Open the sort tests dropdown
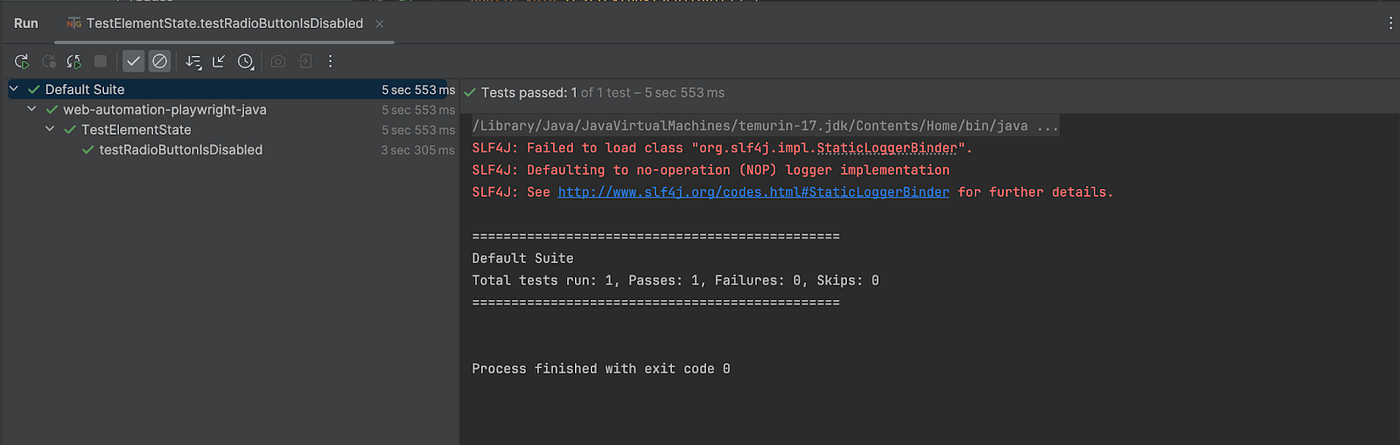The width and height of the screenshot is (1400, 445). click(x=193, y=62)
